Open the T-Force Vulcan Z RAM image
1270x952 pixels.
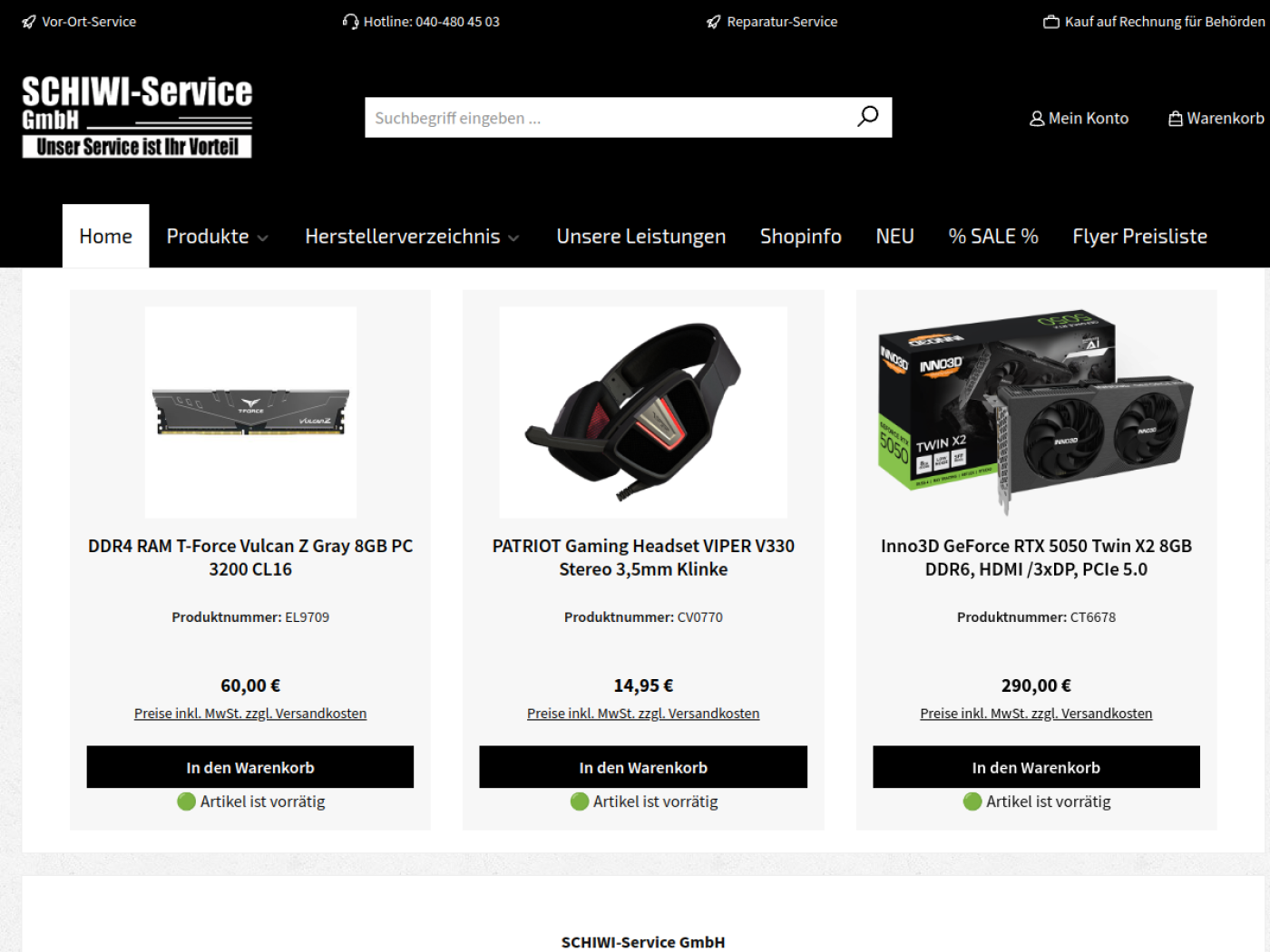click(x=250, y=413)
